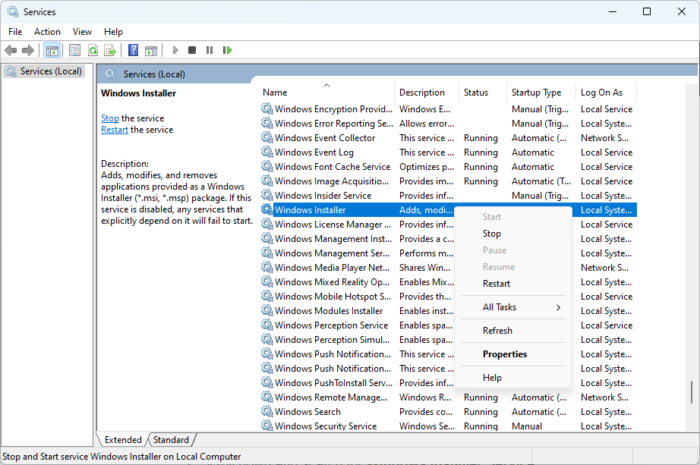Click the Export List toolbar icon

[109, 50]
